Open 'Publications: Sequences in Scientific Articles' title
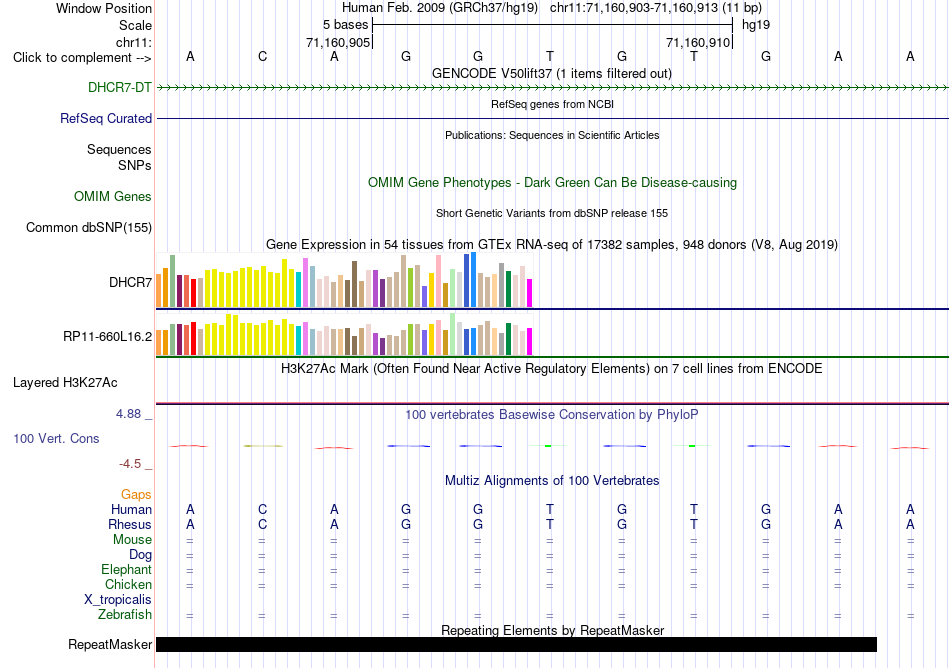The image size is (950, 668). click(552, 135)
